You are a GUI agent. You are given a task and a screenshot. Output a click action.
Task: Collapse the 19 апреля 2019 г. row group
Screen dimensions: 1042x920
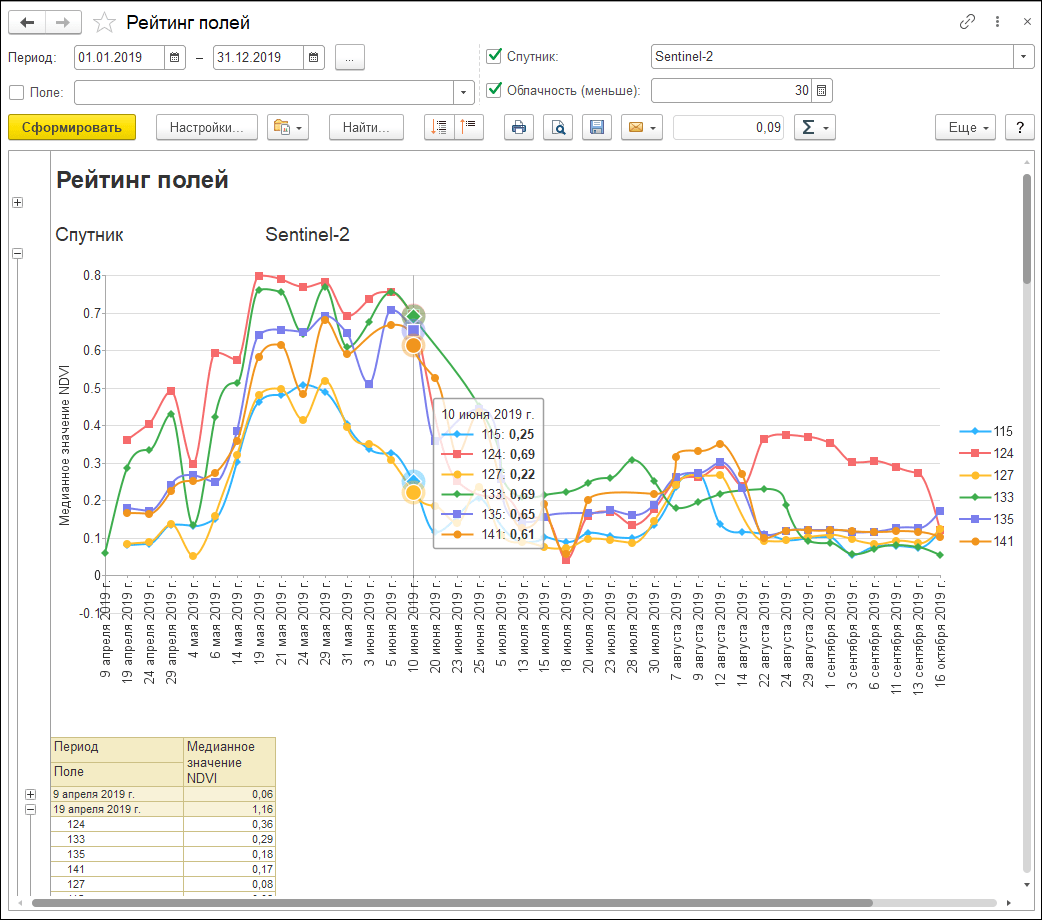31,809
